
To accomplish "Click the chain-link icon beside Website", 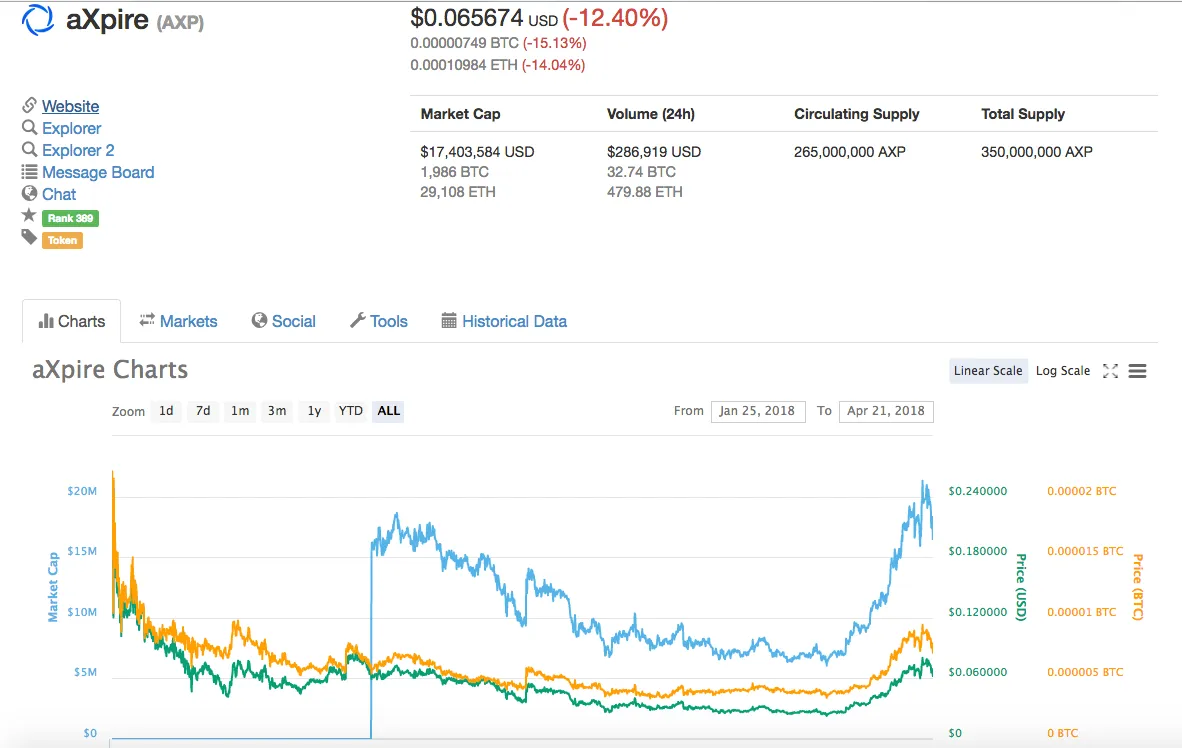I will point(29,105).
